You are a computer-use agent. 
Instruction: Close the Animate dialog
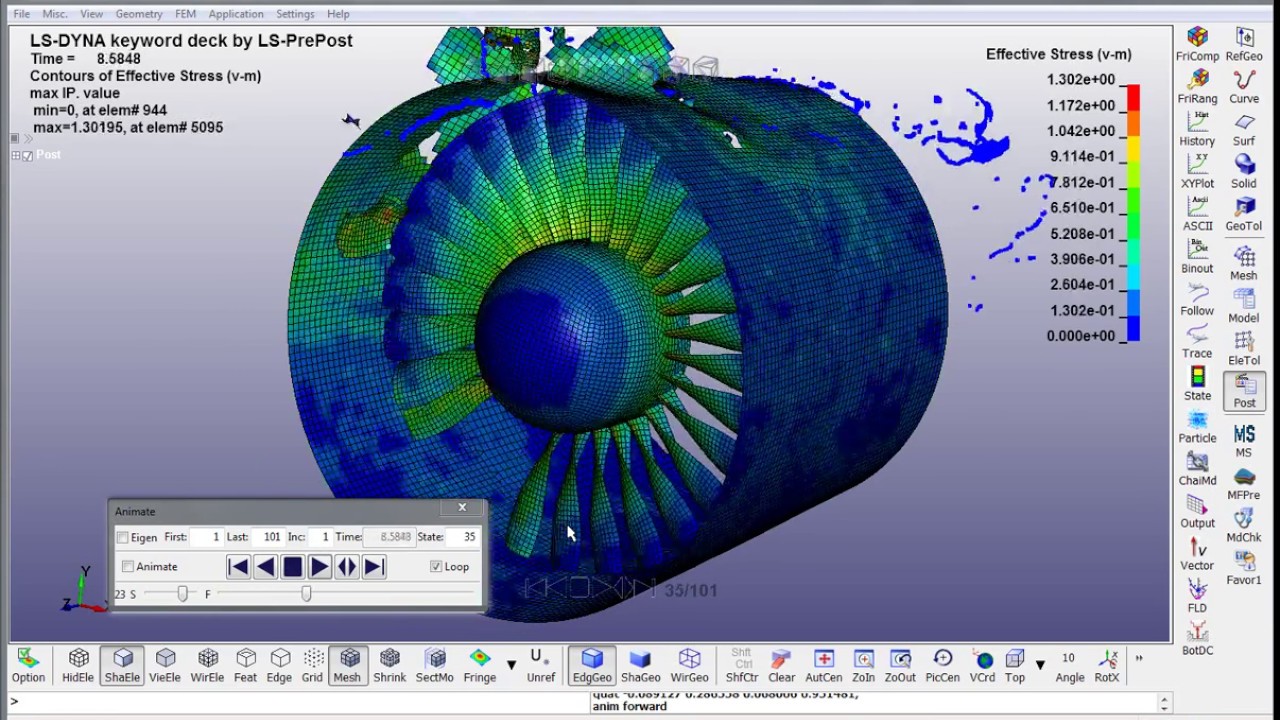coord(462,508)
